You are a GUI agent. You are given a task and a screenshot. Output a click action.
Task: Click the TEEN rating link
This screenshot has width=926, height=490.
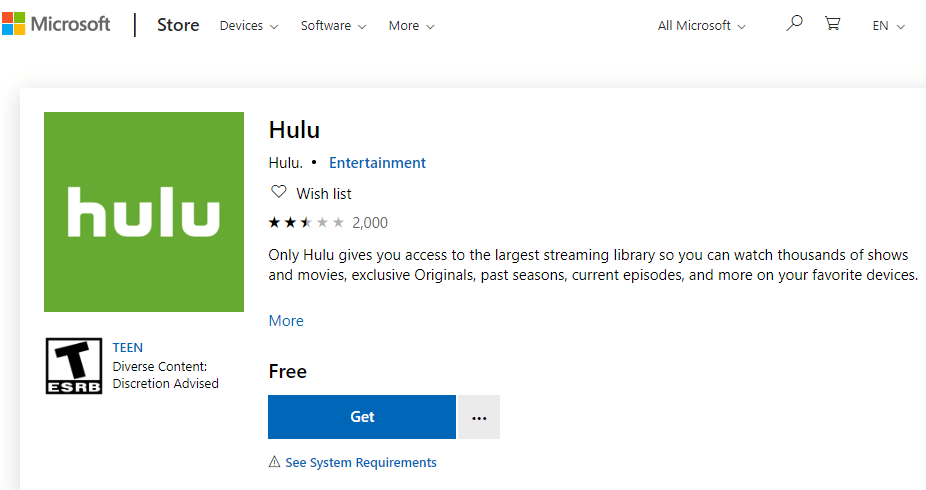click(128, 348)
